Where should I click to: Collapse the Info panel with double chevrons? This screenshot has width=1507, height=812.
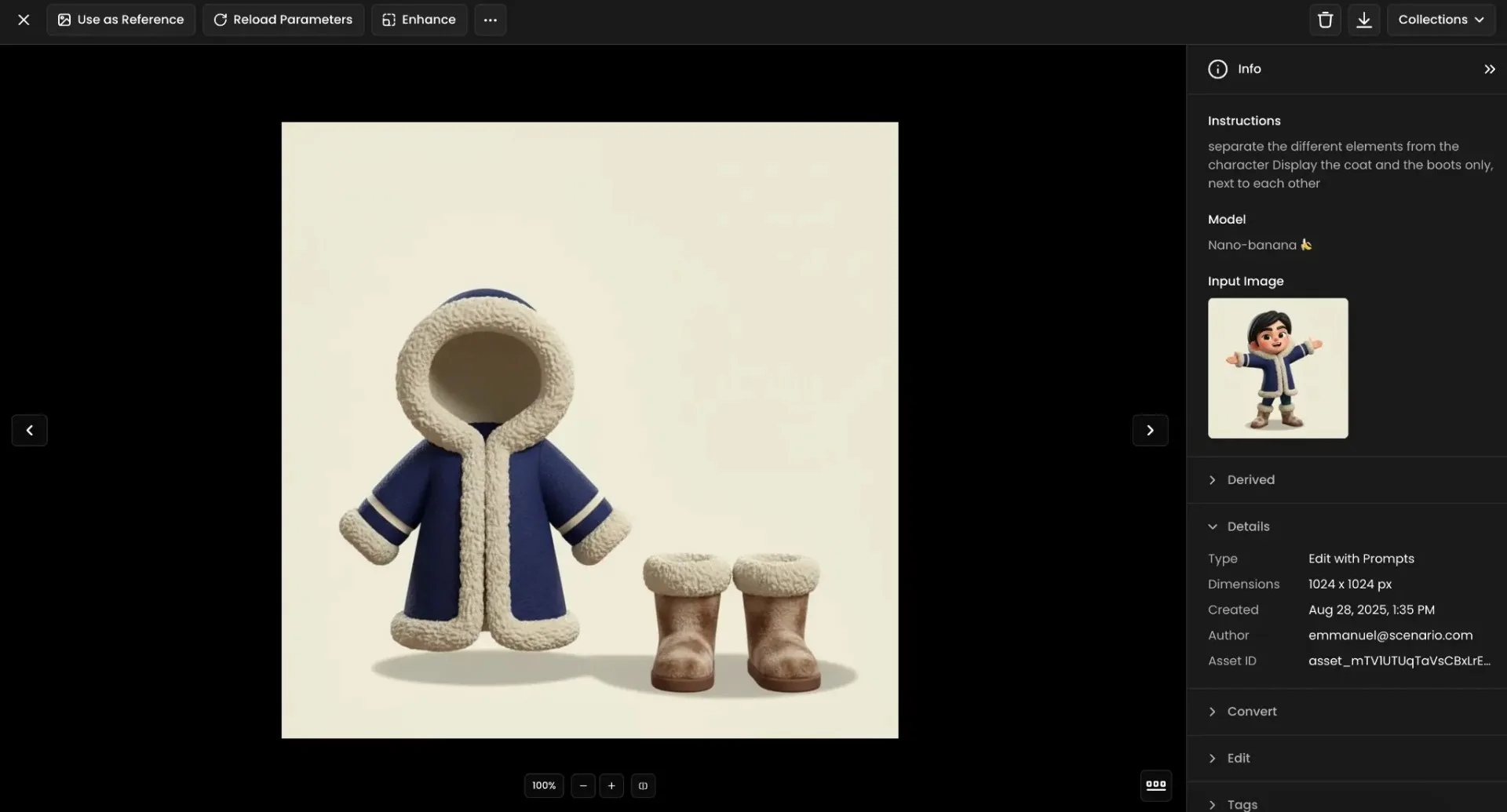[x=1489, y=69]
